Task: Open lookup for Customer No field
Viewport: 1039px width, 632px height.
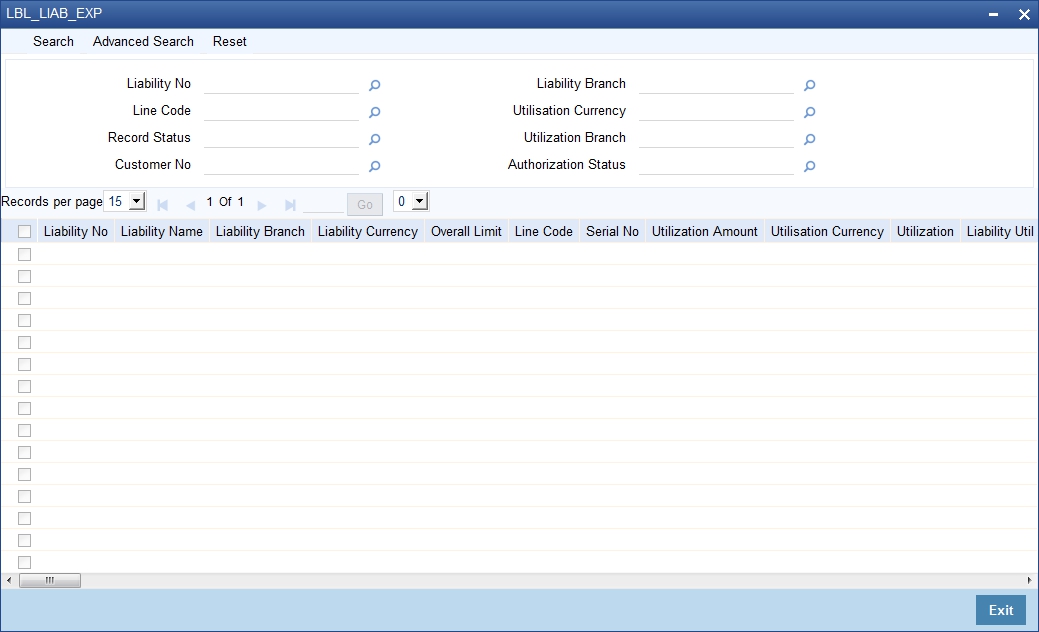Action: (x=374, y=167)
